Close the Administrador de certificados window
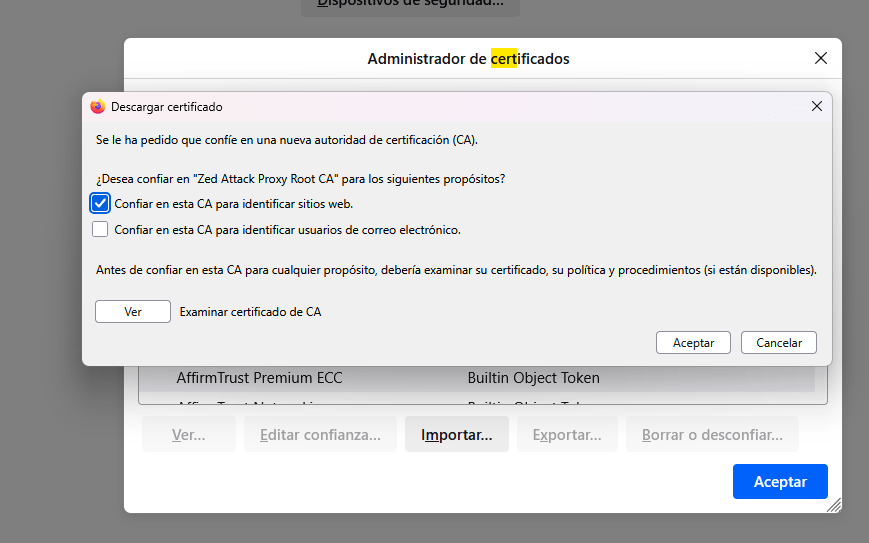This screenshot has width=869, height=543. 821,58
